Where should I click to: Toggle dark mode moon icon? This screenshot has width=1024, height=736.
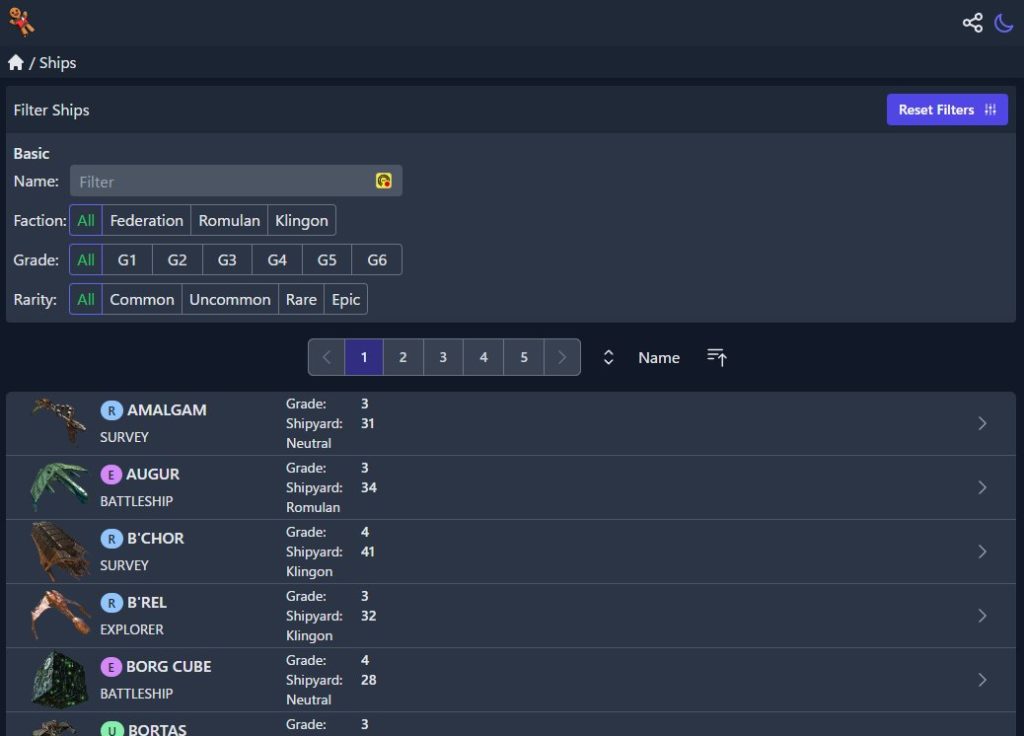tap(1004, 23)
